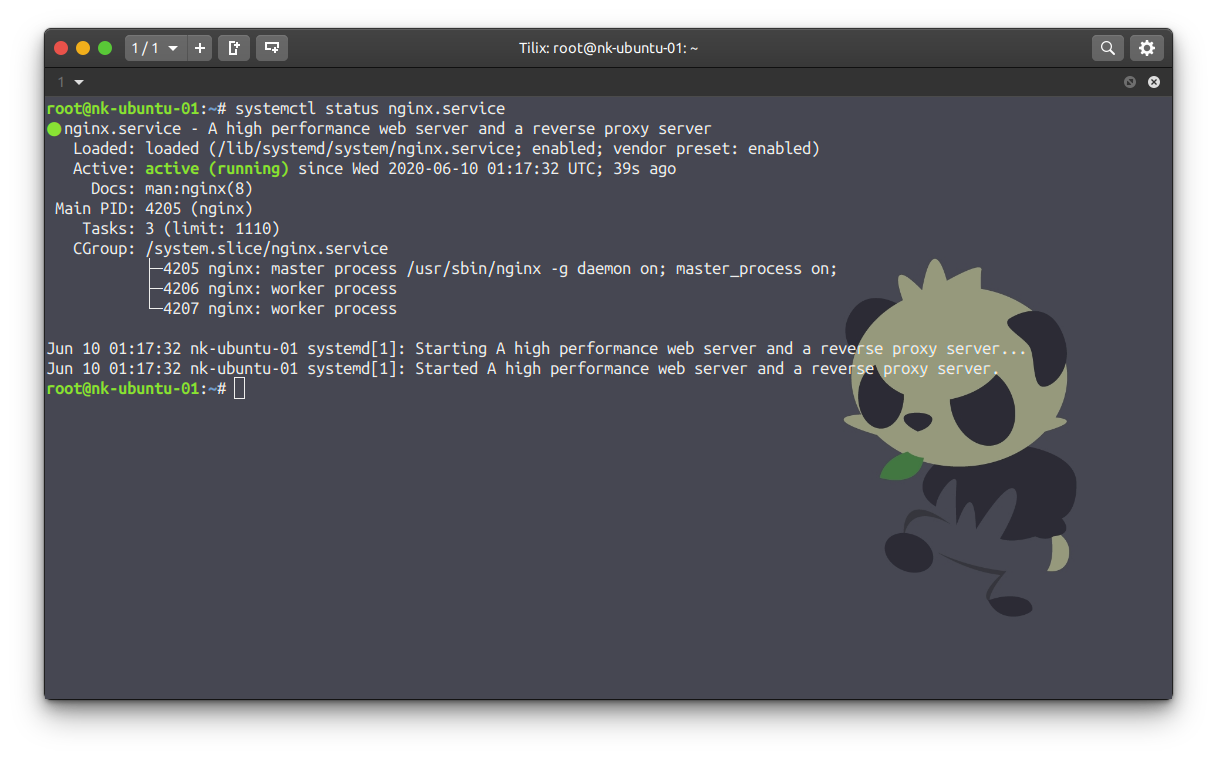Minimize the window with yellow button
Screen dimensions: 1217x760
tap(83, 48)
